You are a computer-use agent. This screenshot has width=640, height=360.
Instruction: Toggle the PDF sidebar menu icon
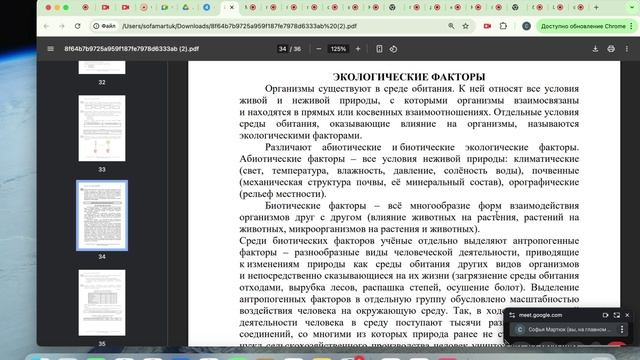pyautogui.click(x=51, y=49)
